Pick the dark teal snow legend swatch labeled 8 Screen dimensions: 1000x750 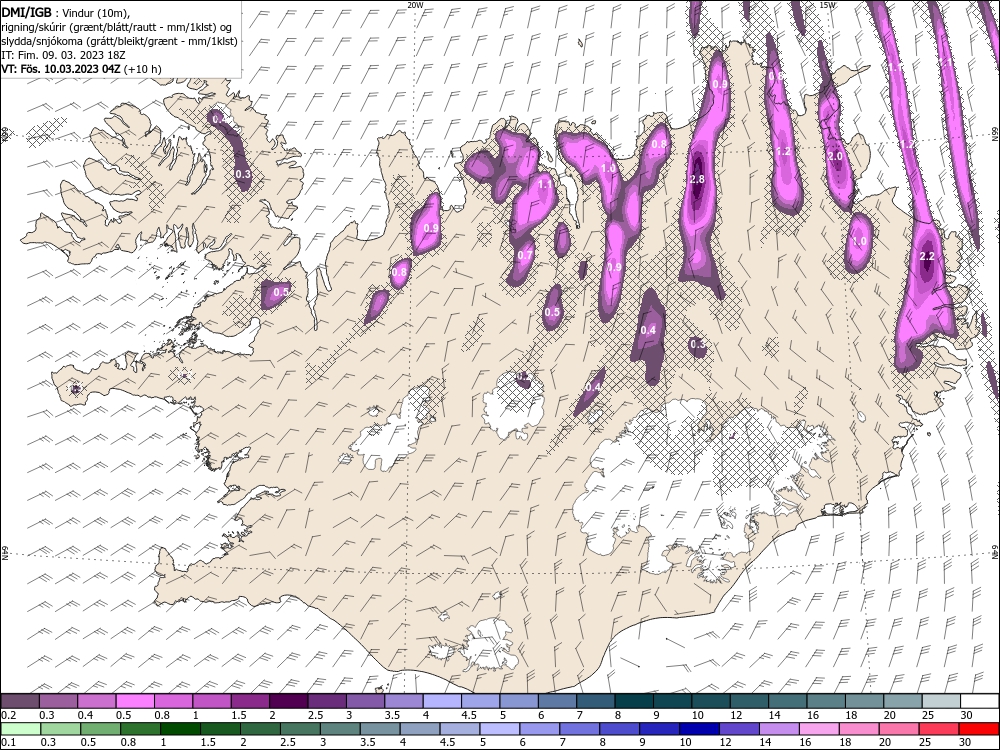tap(634, 702)
